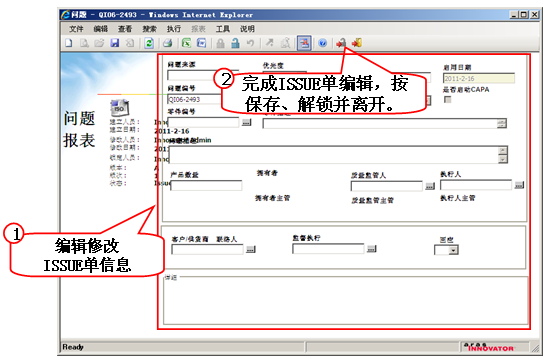Click the green Refresh toolbar icon
This screenshot has width=557, height=361.
[x=149, y=43]
